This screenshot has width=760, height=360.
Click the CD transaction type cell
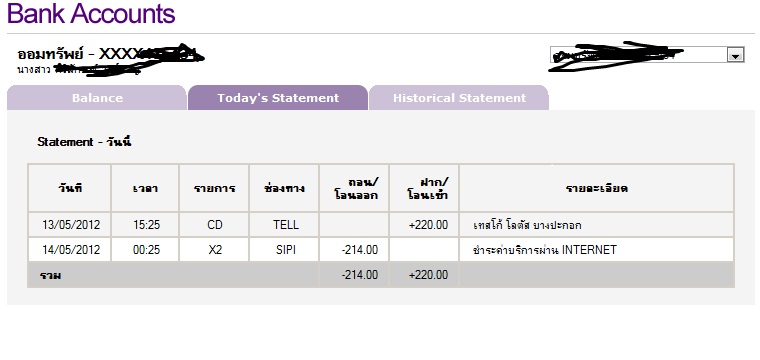(214, 225)
